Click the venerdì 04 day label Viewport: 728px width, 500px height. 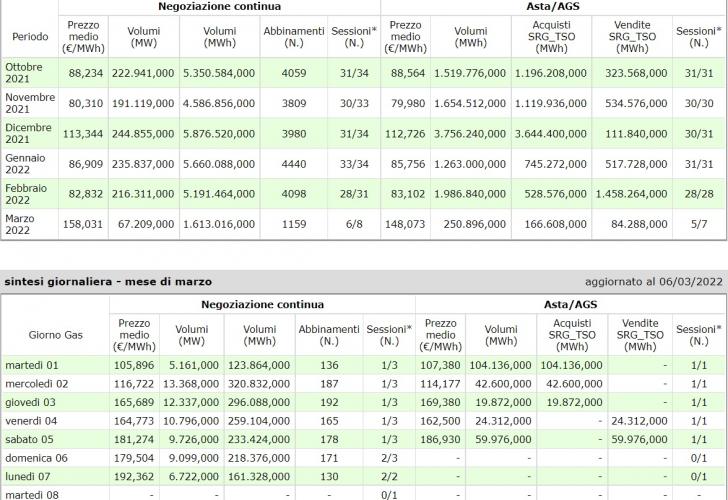32,419
